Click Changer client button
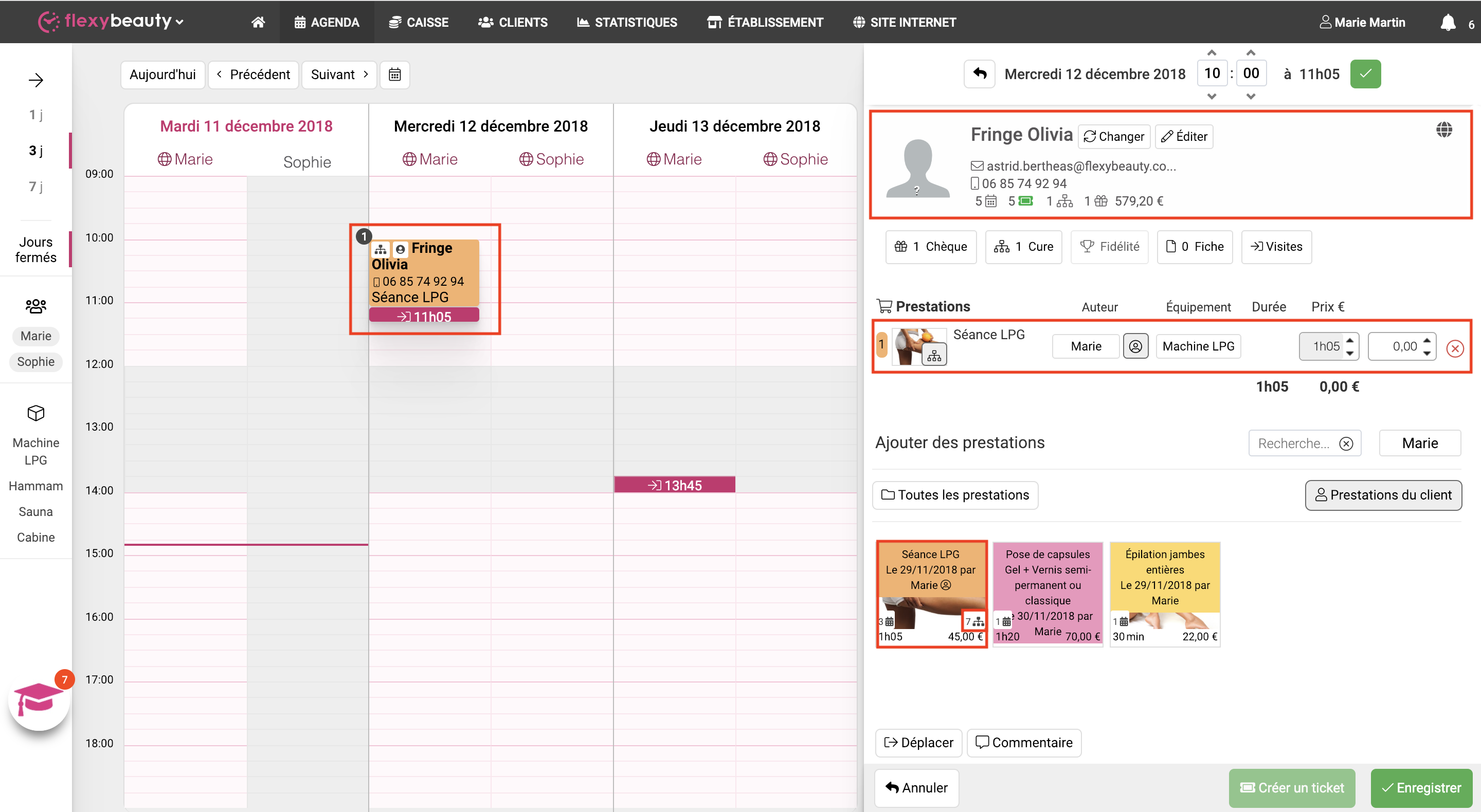1481x812 pixels. [1114, 136]
